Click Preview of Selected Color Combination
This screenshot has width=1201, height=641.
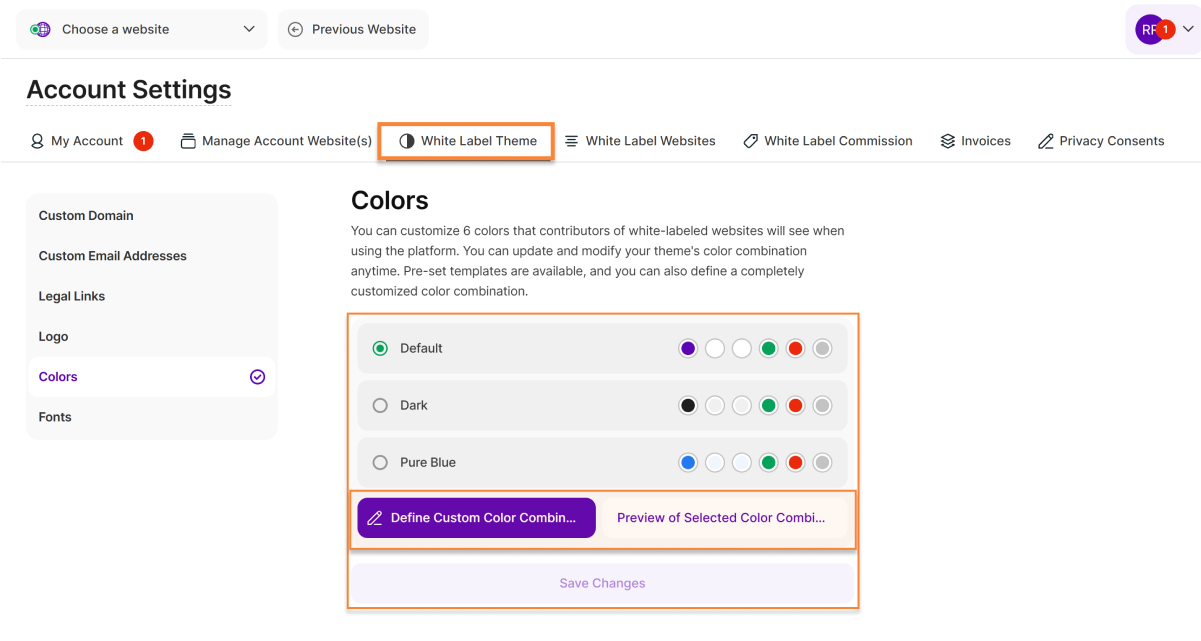tap(721, 518)
